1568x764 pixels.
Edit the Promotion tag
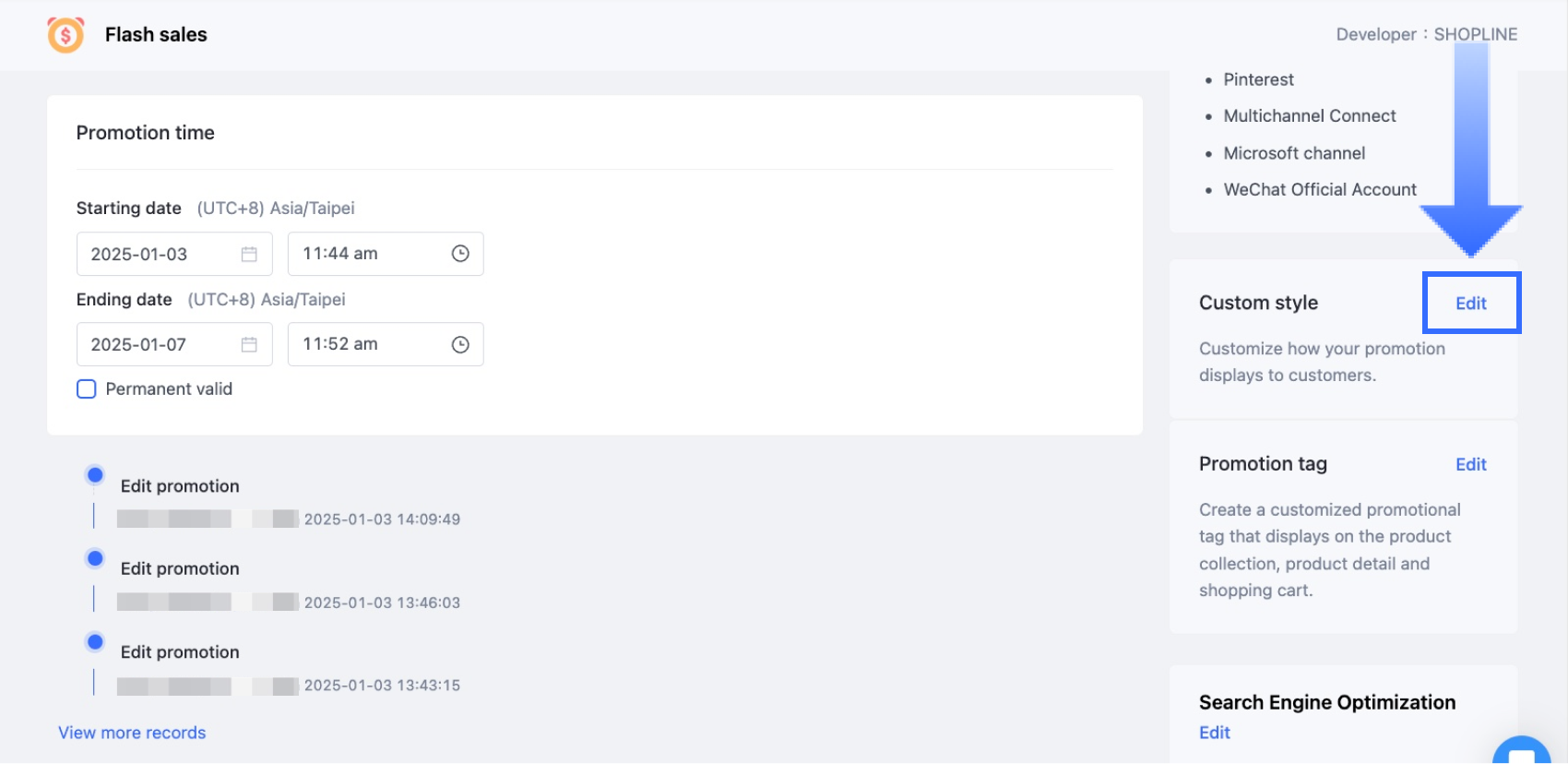click(x=1470, y=464)
